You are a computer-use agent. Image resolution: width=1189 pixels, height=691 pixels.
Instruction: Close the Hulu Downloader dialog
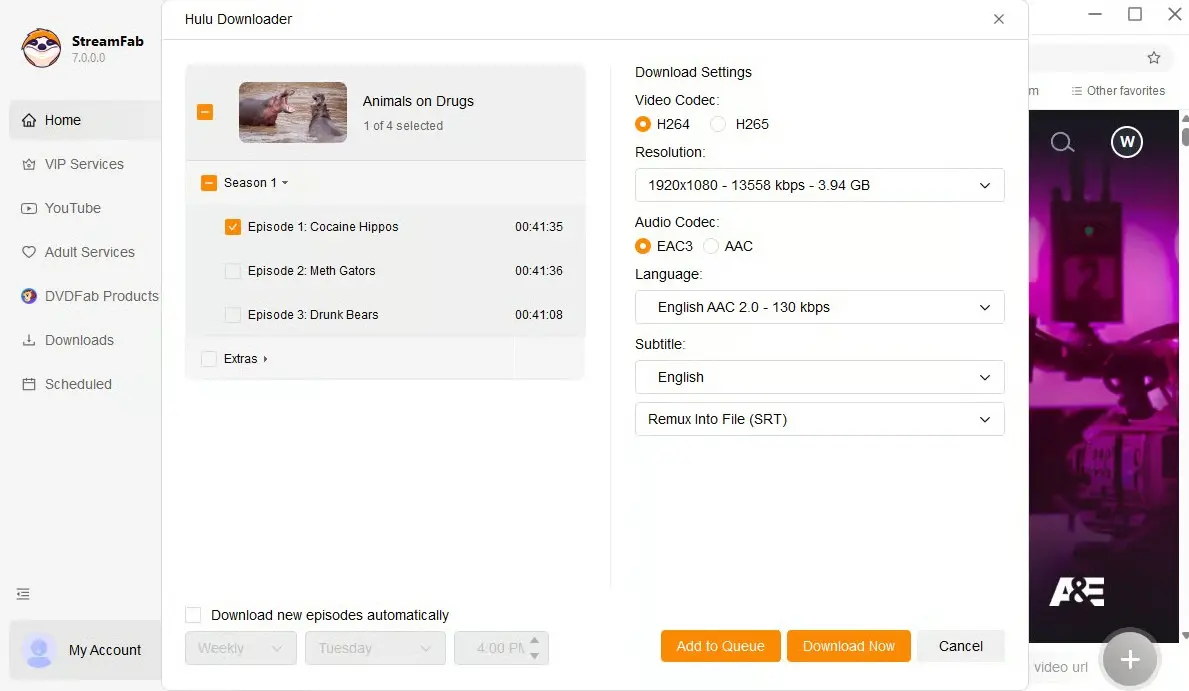tap(999, 19)
